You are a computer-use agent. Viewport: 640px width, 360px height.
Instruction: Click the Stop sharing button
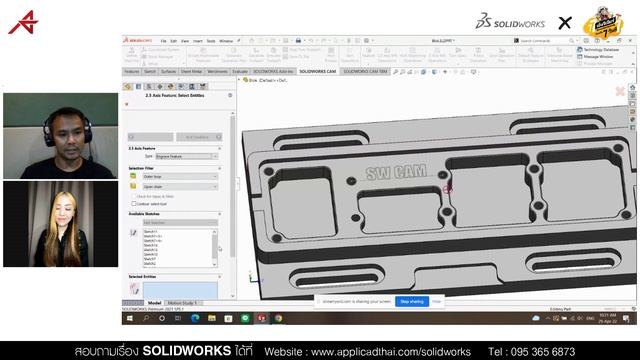click(412, 302)
